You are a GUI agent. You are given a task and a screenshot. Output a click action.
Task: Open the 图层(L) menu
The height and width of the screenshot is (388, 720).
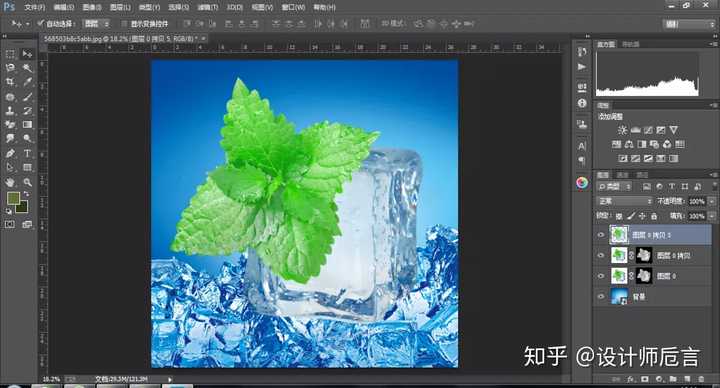pyautogui.click(x=120, y=7)
